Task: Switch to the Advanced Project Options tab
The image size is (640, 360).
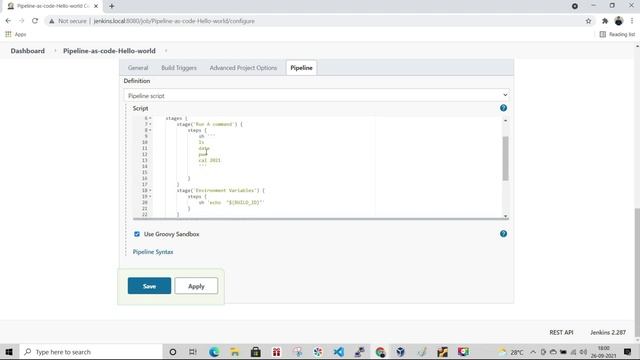Action: point(243,68)
